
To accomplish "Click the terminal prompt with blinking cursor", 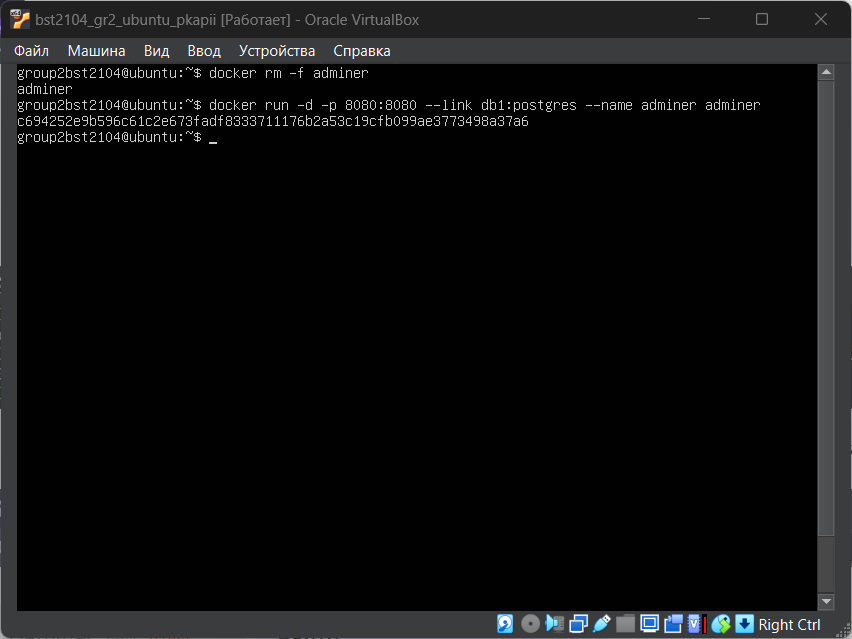I will point(117,137).
